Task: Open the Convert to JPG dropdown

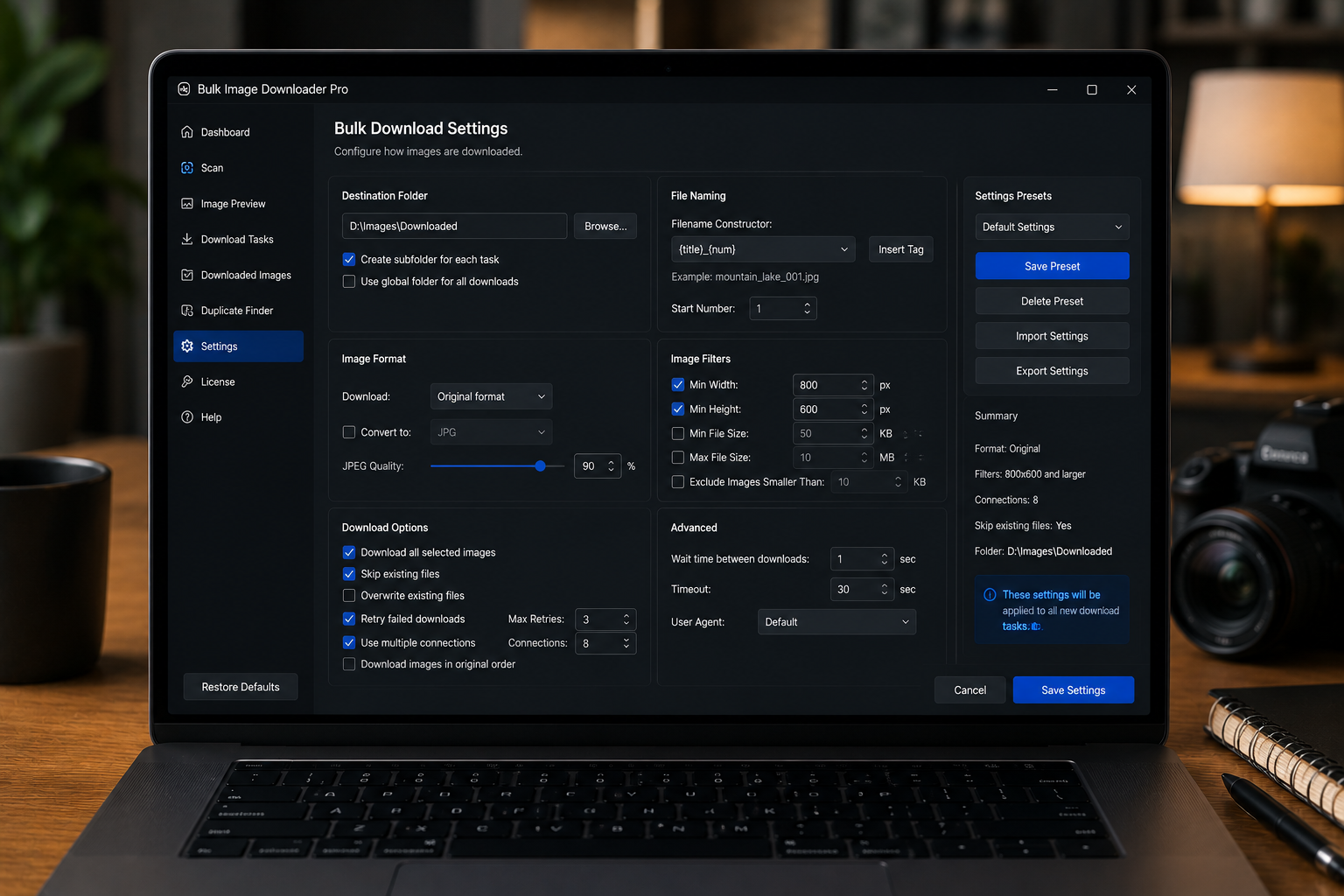Action: tap(491, 432)
